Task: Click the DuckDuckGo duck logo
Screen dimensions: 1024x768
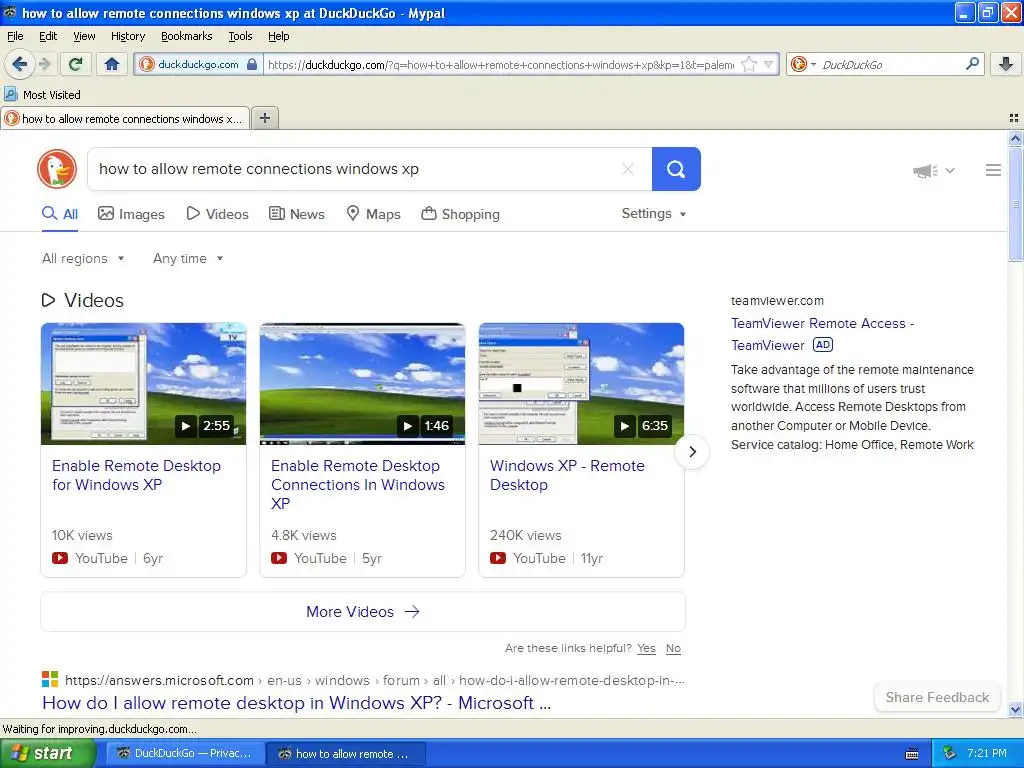Action: tap(57, 169)
